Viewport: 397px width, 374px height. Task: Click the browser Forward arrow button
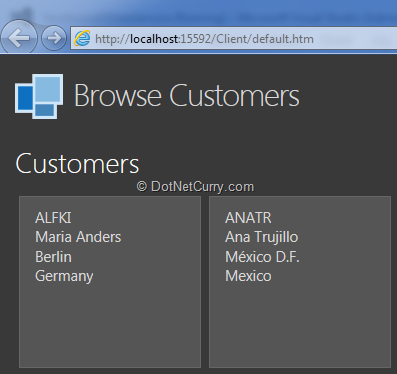(54, 38)
